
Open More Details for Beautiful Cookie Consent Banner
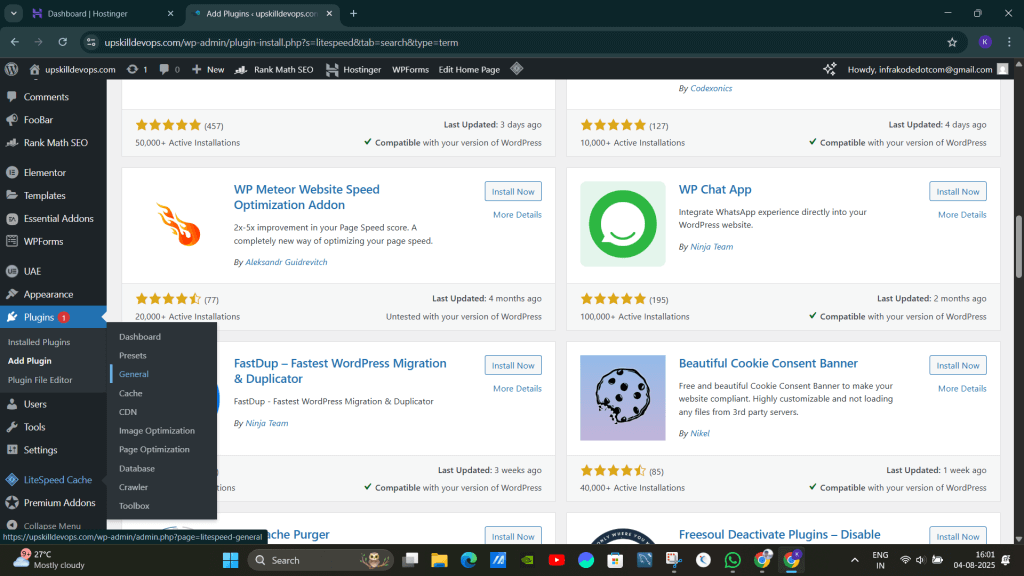[x=963, y=388]
